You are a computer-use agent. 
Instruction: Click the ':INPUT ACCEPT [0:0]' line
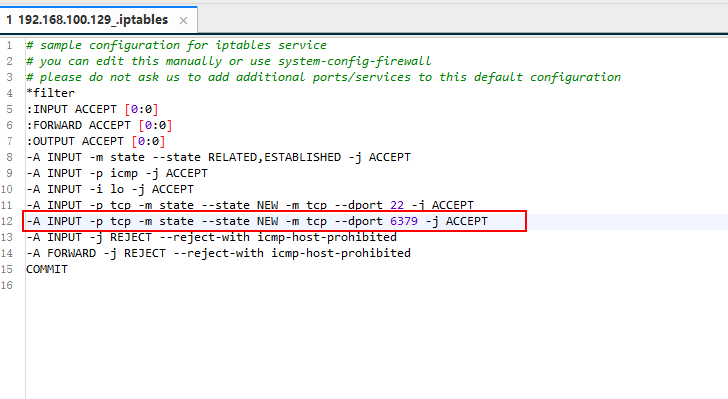point(92,109)
